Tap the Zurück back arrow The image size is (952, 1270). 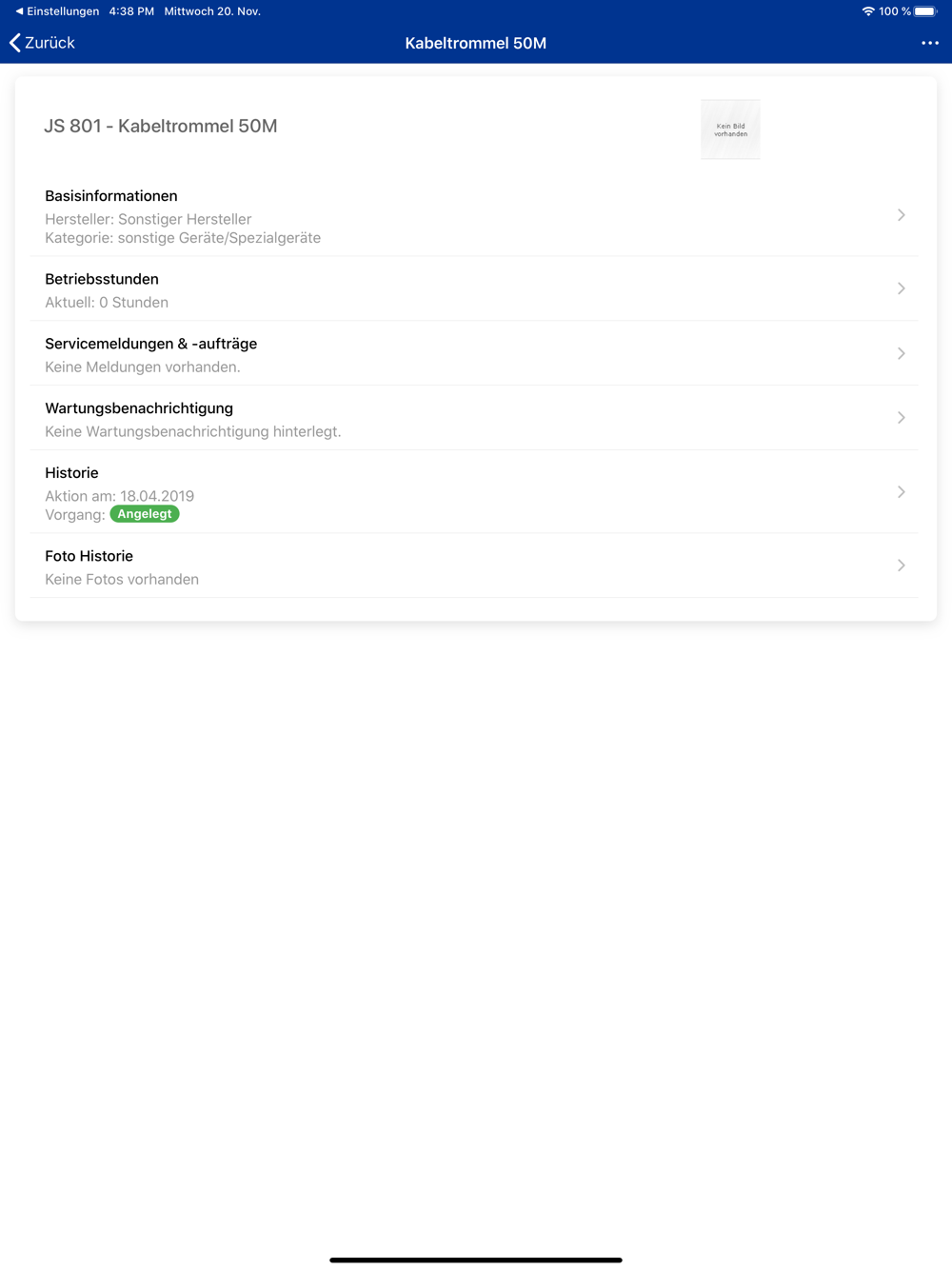coord(15,43)
